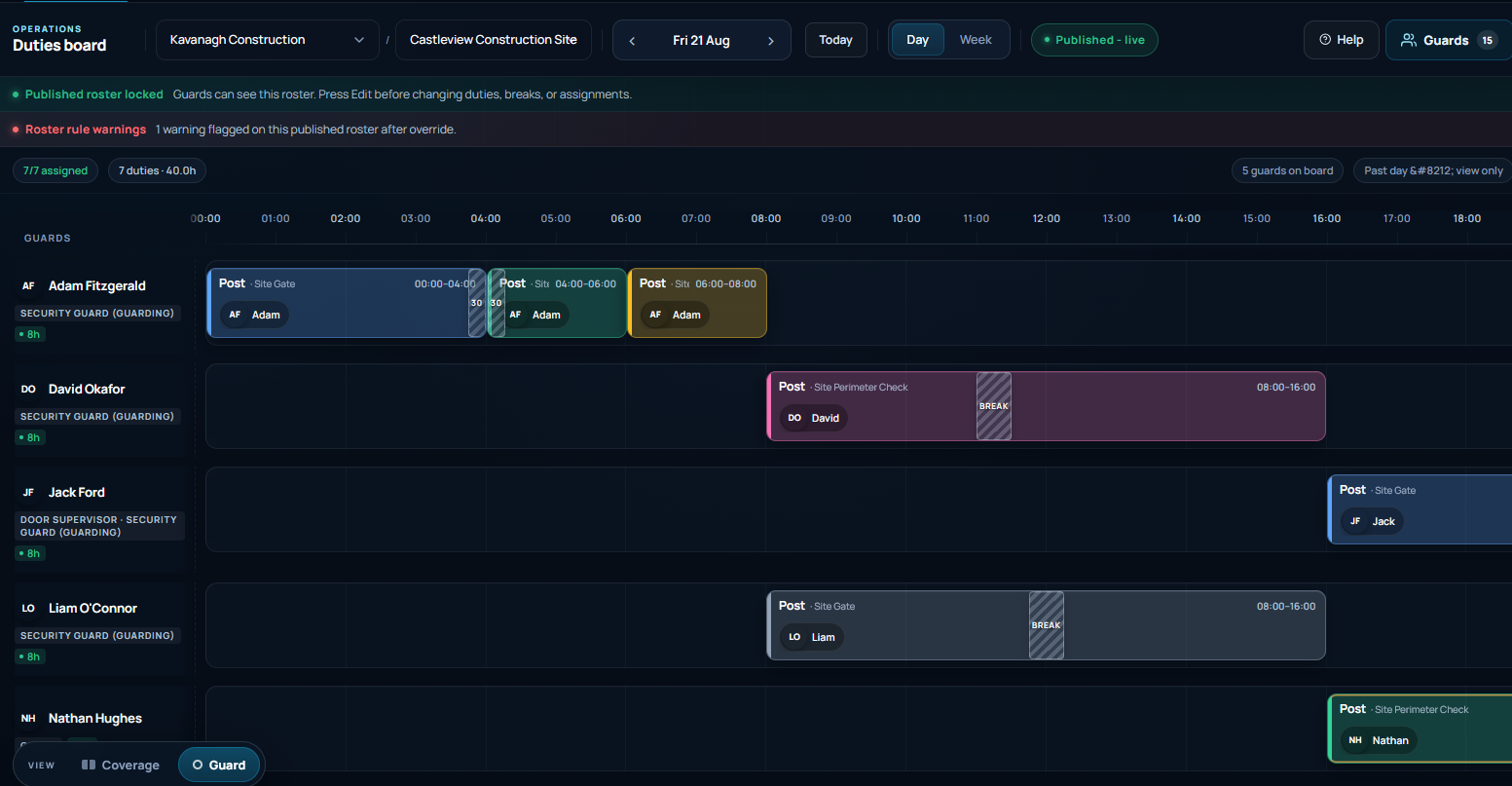
Task: Click the 5 guards on board chip
Action: tap(1287, 170)
